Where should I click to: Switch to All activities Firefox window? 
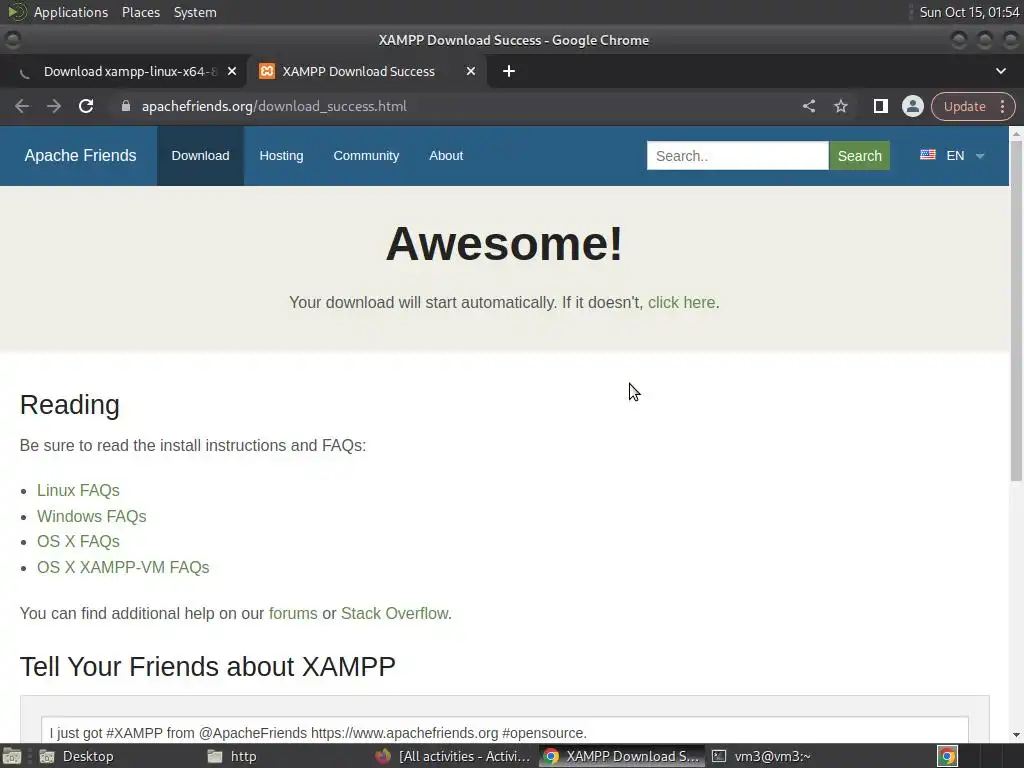tap(453, 756)
